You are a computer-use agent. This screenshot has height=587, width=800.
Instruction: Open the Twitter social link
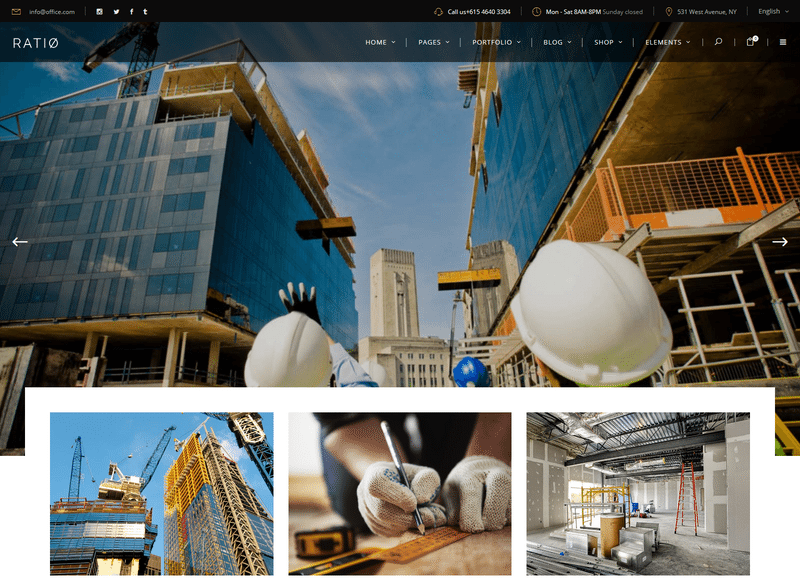point(116,12)
